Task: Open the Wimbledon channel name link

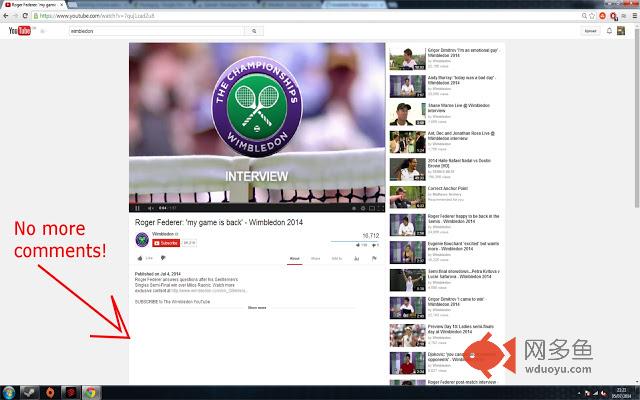Action: (x=163, y=234)
